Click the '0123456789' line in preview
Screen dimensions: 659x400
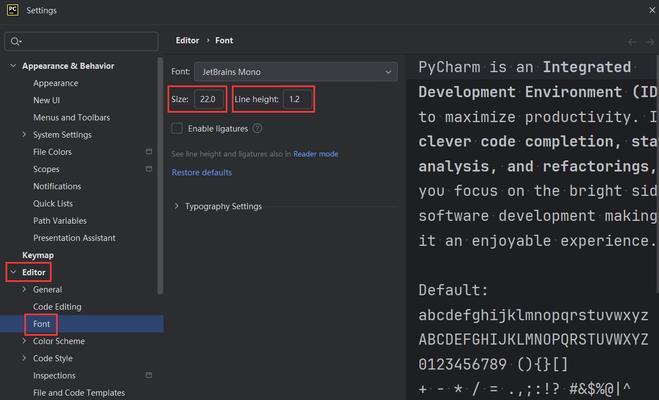pyautogui.click(x=493, y=364)
